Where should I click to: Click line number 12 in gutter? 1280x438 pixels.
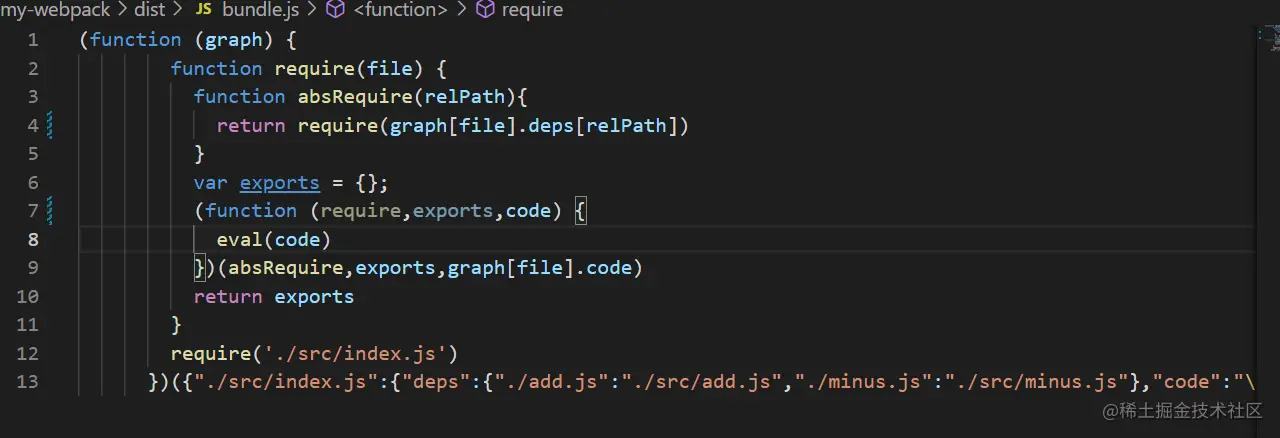pyautogui.click(x=28, y=354)
